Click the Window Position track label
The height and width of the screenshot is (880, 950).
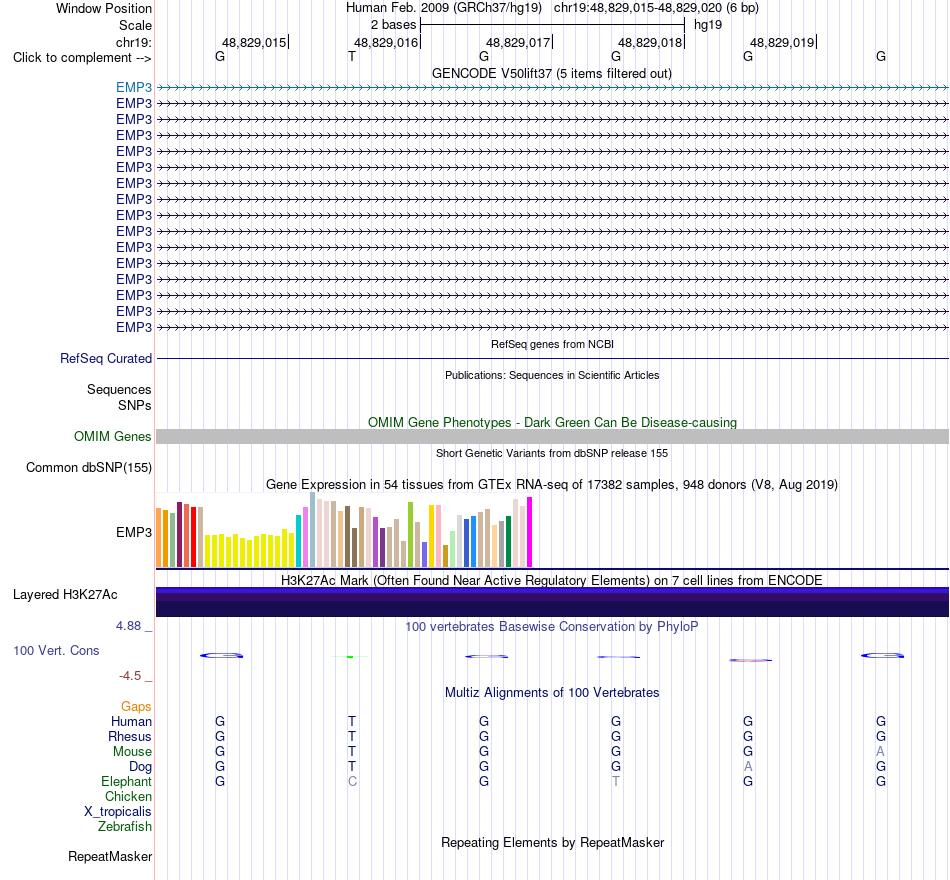click(x=104, y=8)
